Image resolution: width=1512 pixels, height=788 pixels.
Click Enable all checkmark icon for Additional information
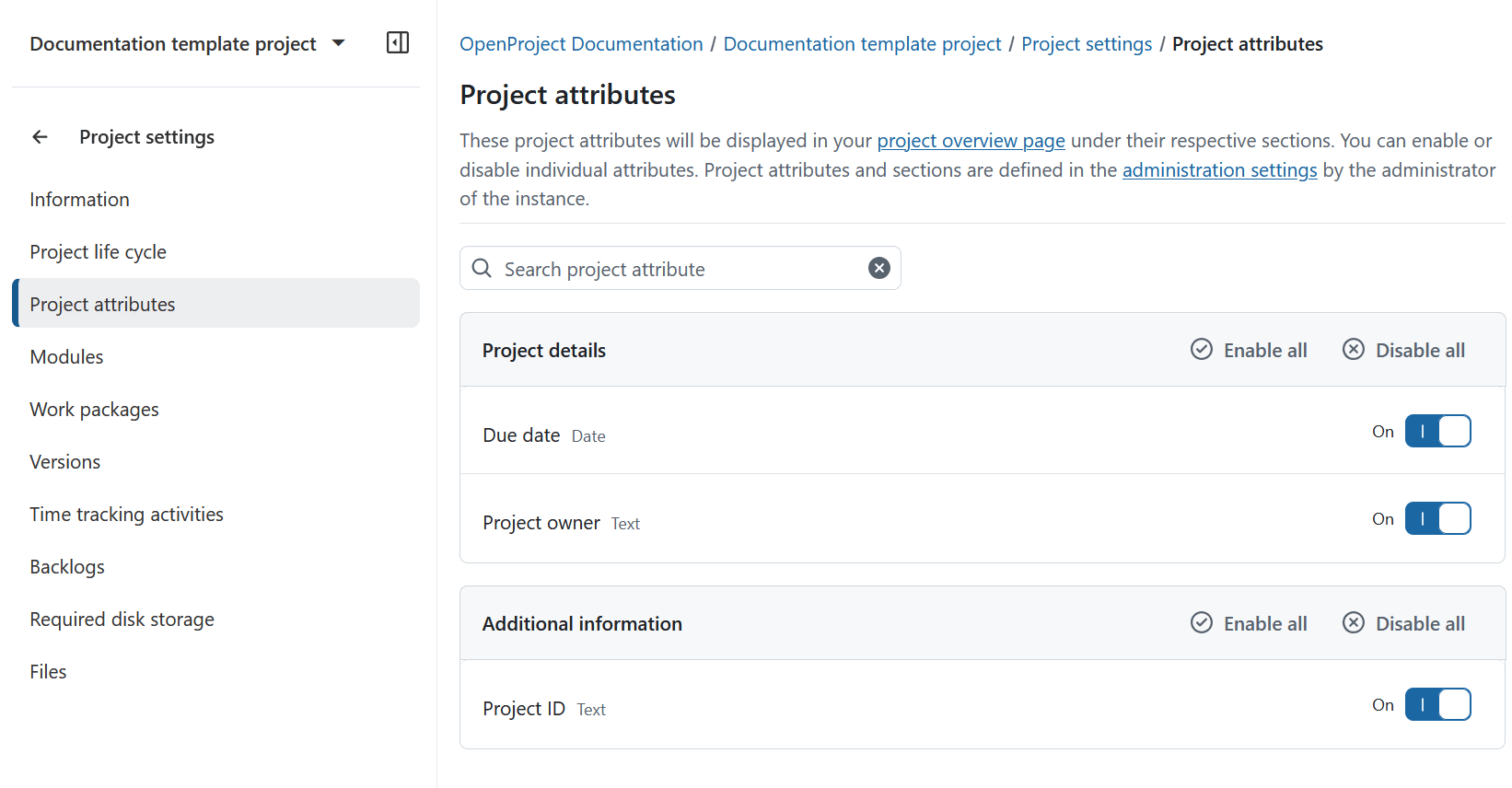(1202, 623)
